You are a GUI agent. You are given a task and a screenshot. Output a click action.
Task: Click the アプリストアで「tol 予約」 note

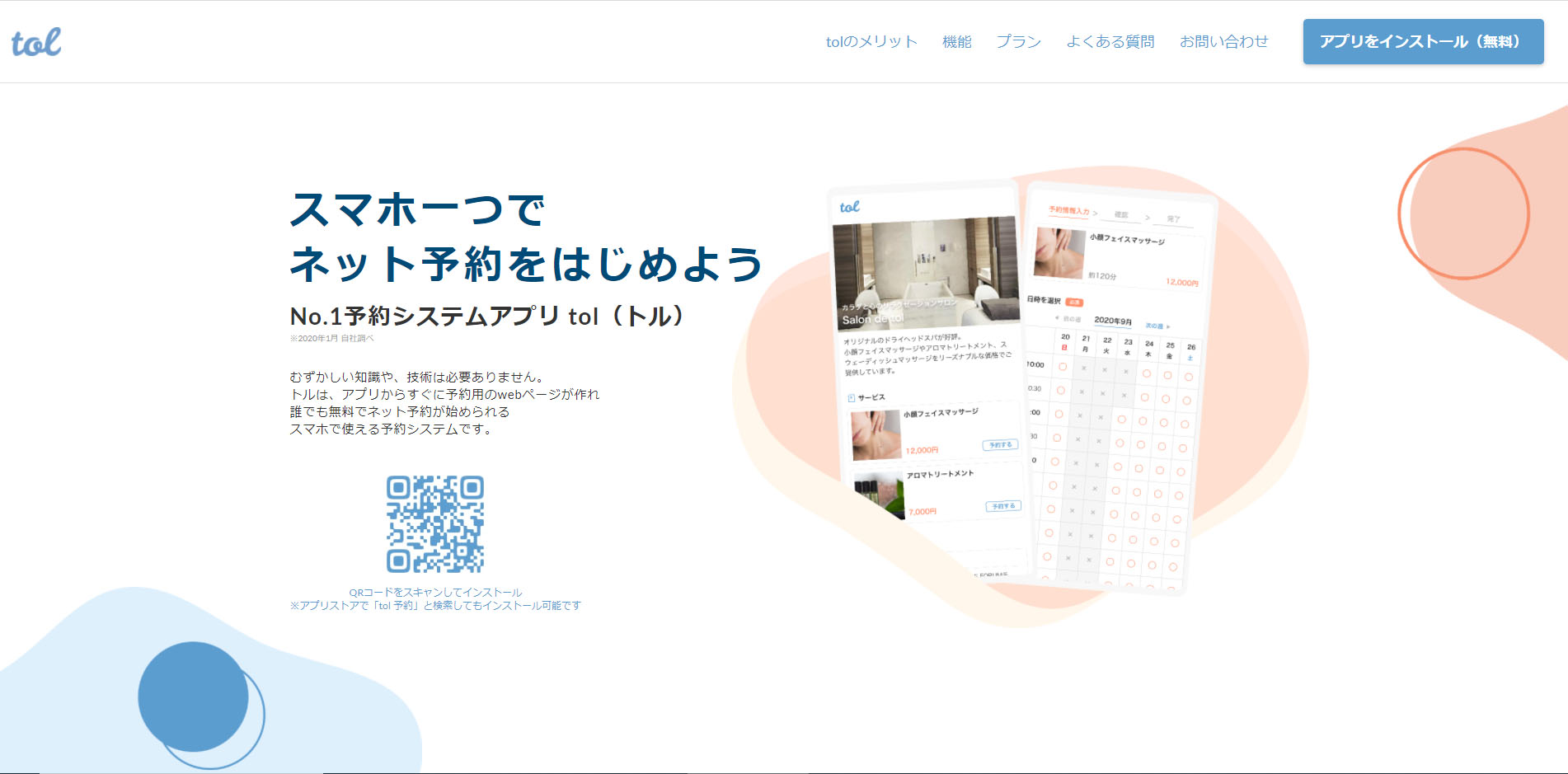[435, 606]
